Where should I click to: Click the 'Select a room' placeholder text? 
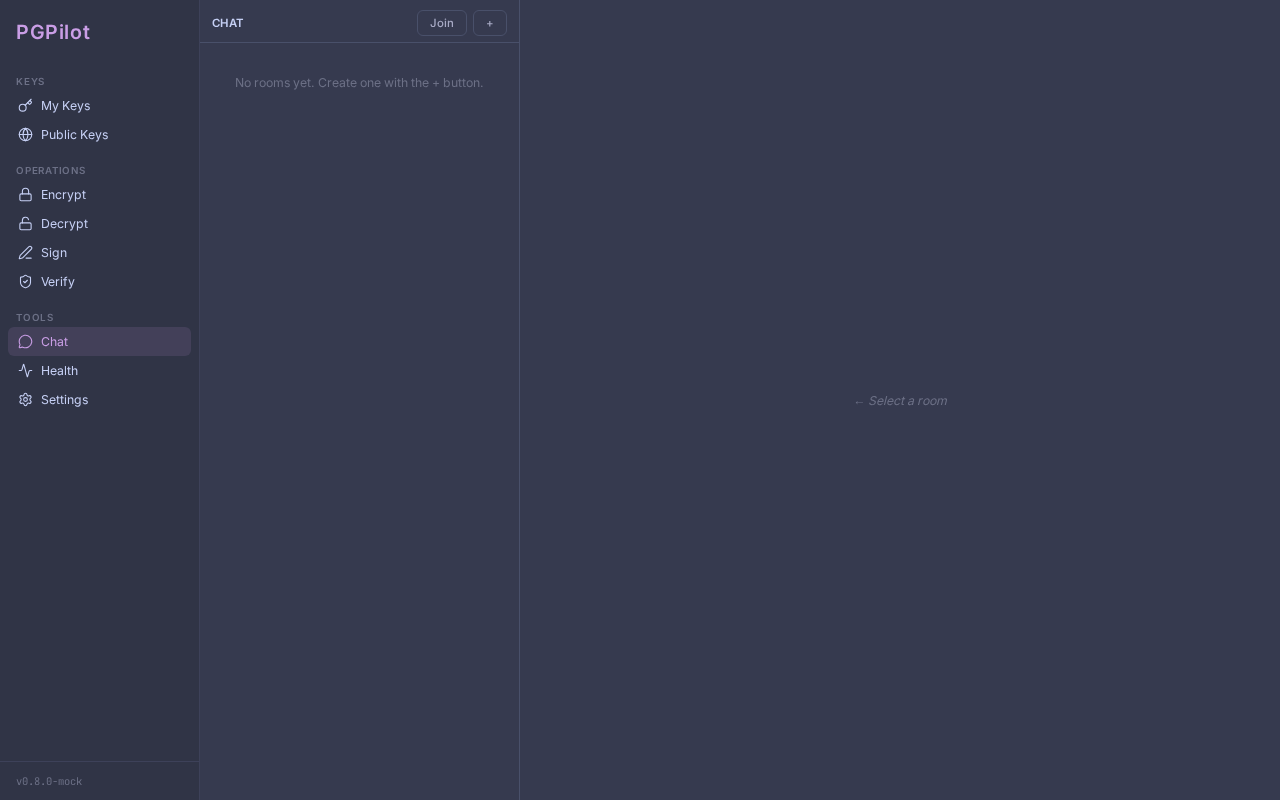[x=900, y=401]
